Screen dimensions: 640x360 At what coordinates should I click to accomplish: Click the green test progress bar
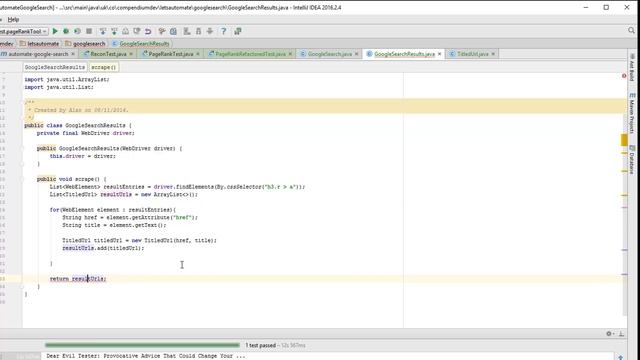pos(142,345)
